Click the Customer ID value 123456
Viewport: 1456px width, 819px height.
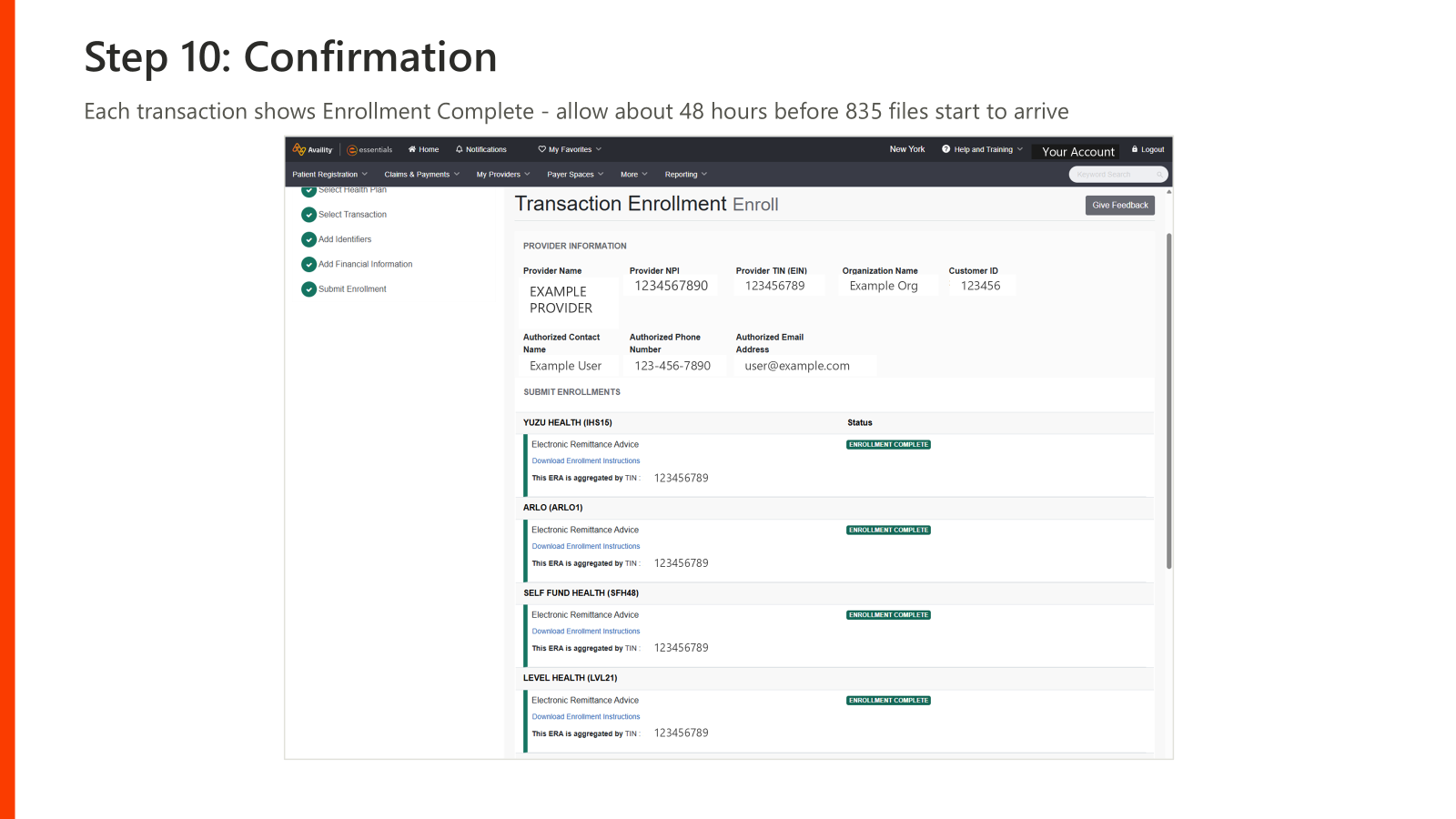coord(980,286)
